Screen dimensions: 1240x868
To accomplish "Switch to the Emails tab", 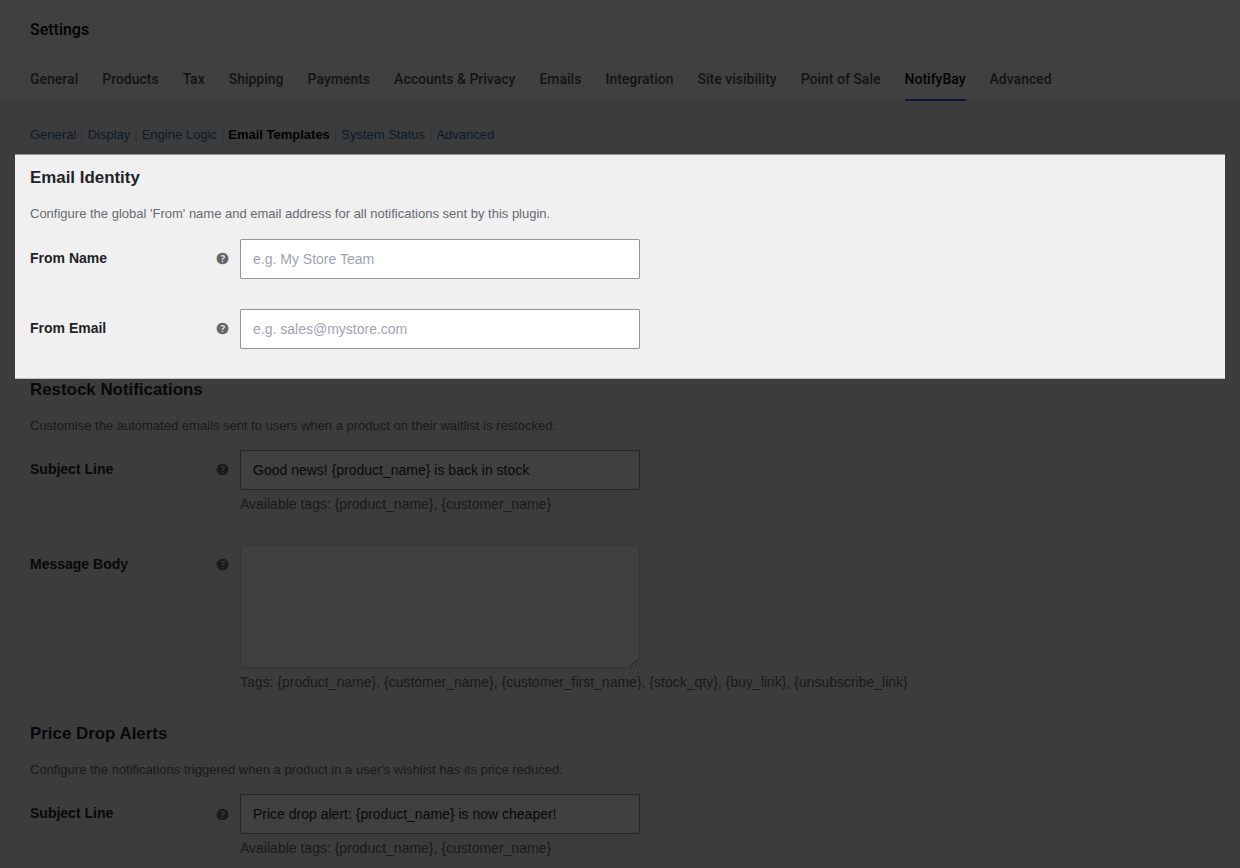I will [560, 79].
